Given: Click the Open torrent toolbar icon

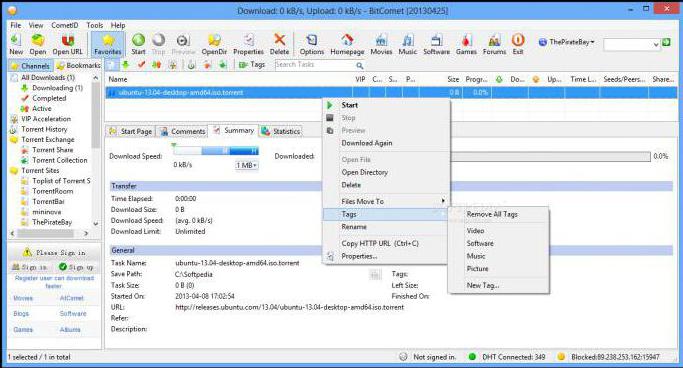Looking at the screenshot, I should point(38,44).
